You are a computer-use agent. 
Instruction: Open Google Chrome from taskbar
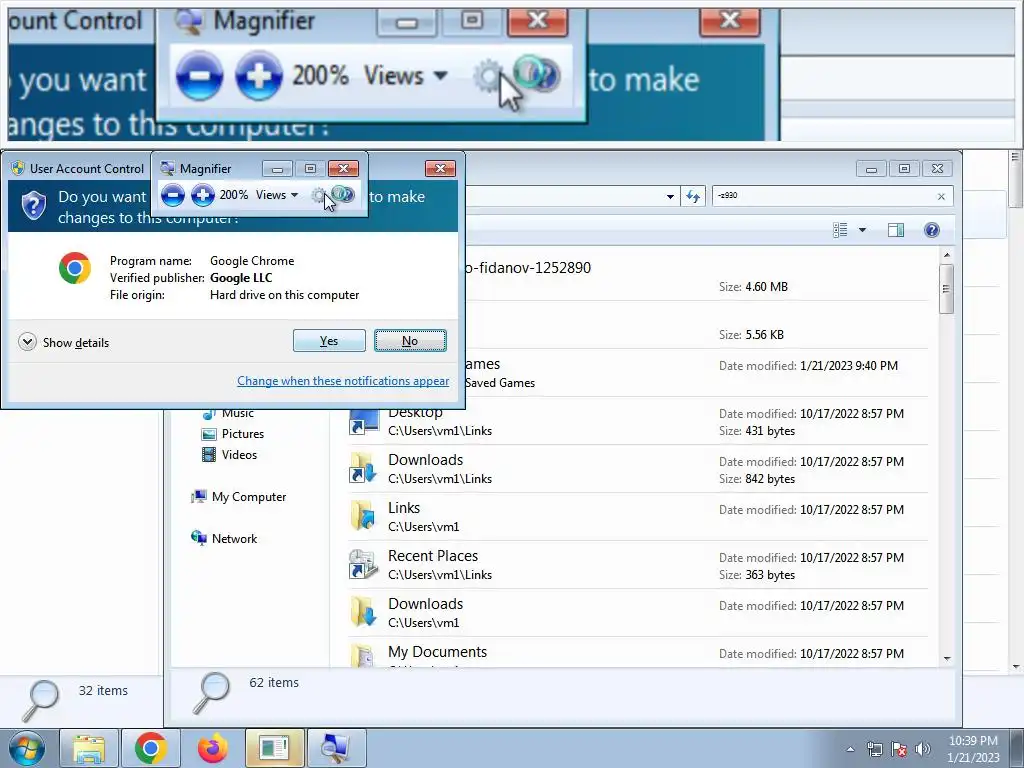pyautogui.click(x=151, y=748)
